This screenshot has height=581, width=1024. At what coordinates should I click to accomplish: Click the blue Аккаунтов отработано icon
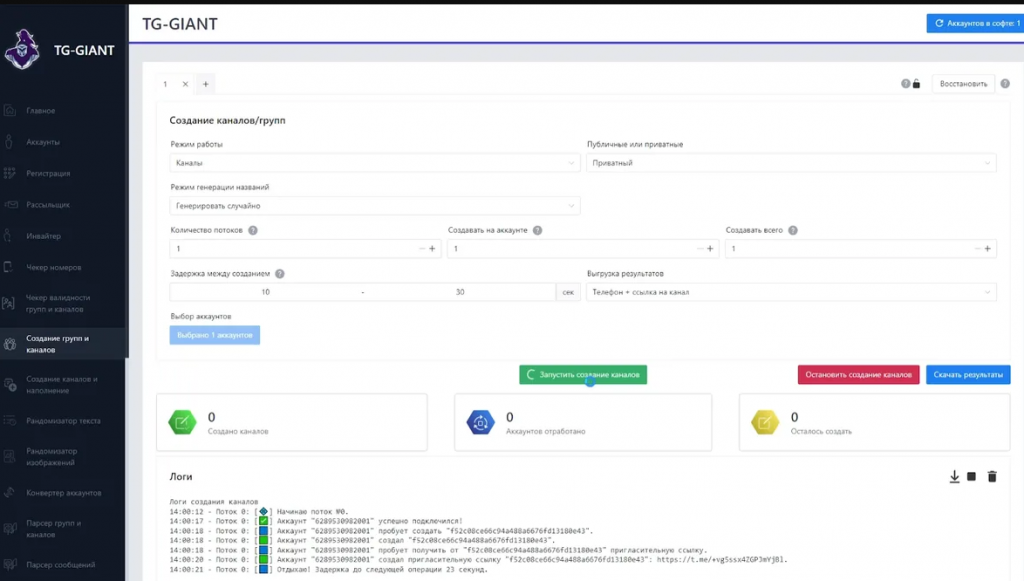pyautogui.click(x=481, y=422)
